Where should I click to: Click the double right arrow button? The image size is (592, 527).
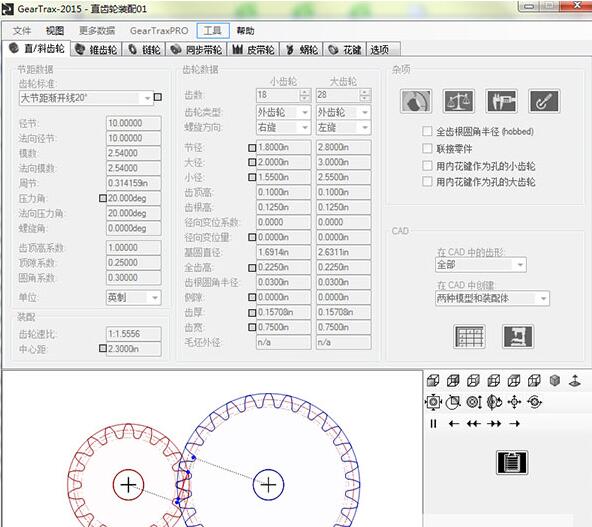494,424
